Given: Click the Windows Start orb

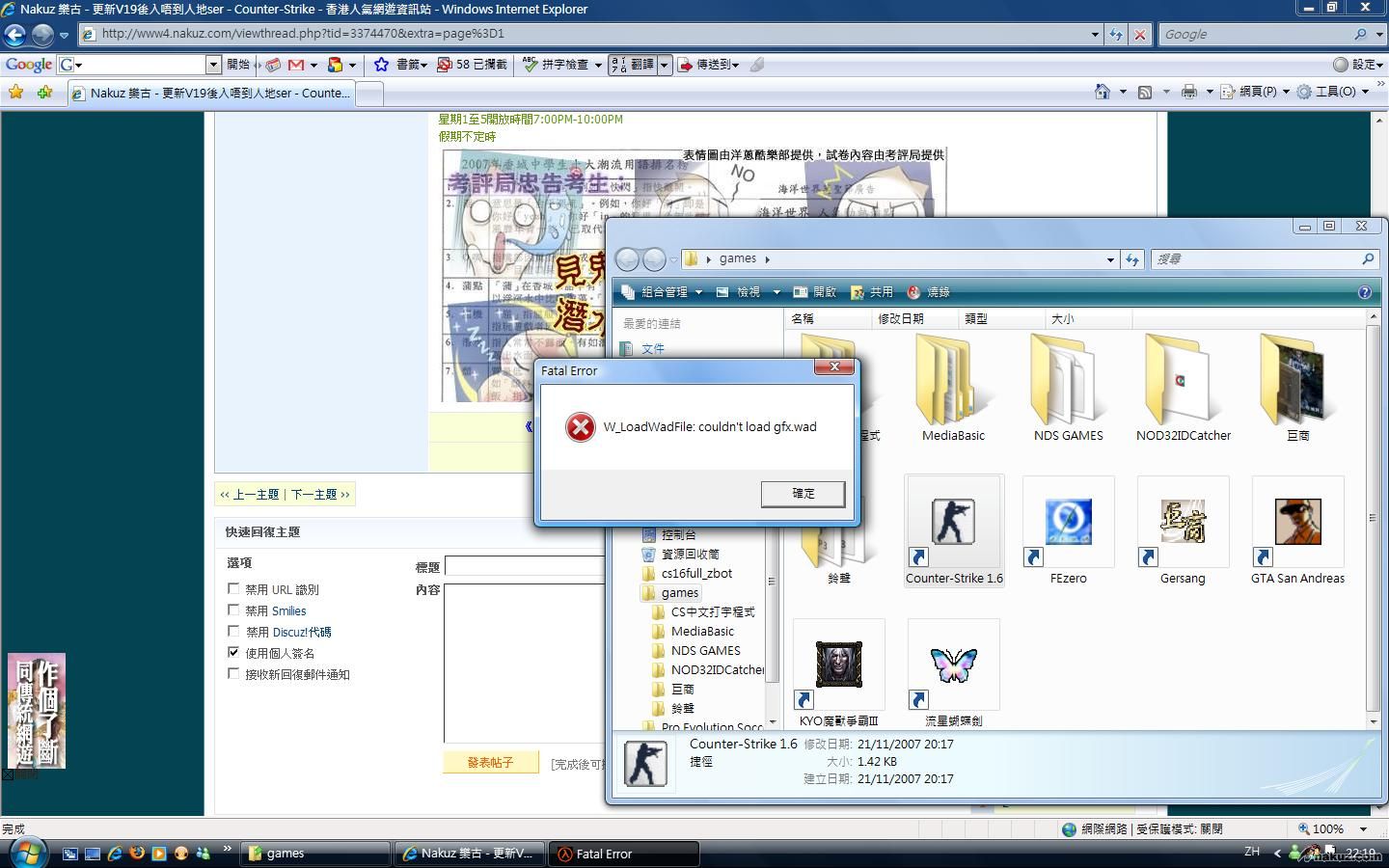Looking at the screenshot, I should tap(26, 853).
